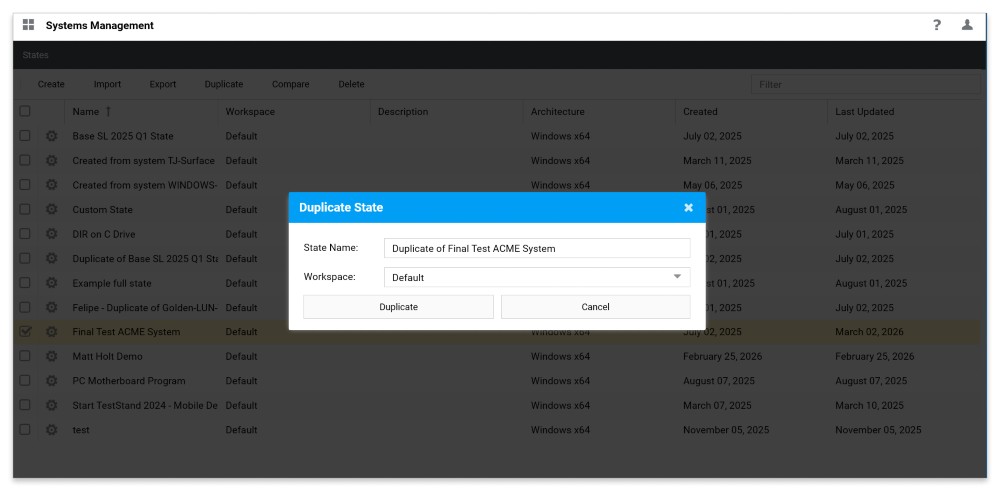Image resolution: width=1000 pixels, height=492 pixels.
Task: Sort by the Architecture column header
Action: [557, 112]
